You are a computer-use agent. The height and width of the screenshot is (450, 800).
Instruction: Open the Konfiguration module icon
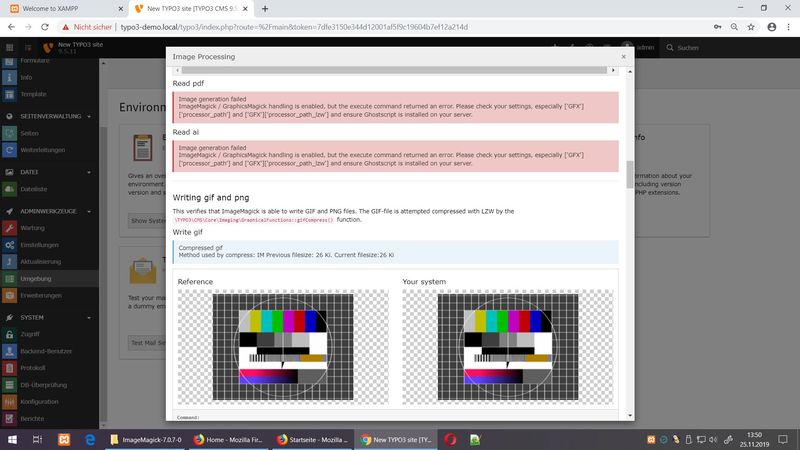click(x=9, y=402)
